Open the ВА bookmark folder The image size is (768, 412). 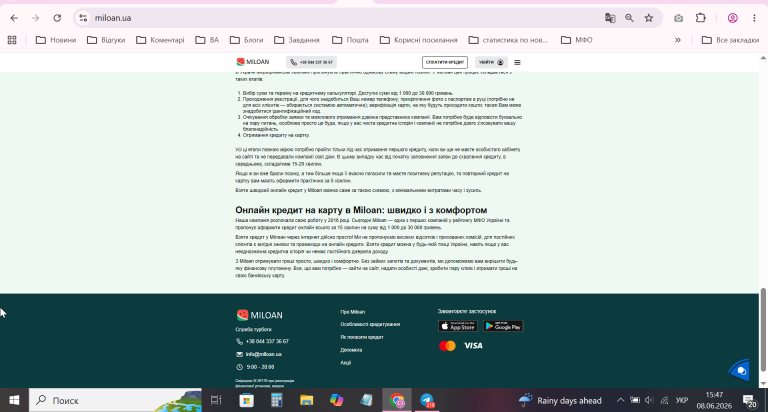coord(207,40)
